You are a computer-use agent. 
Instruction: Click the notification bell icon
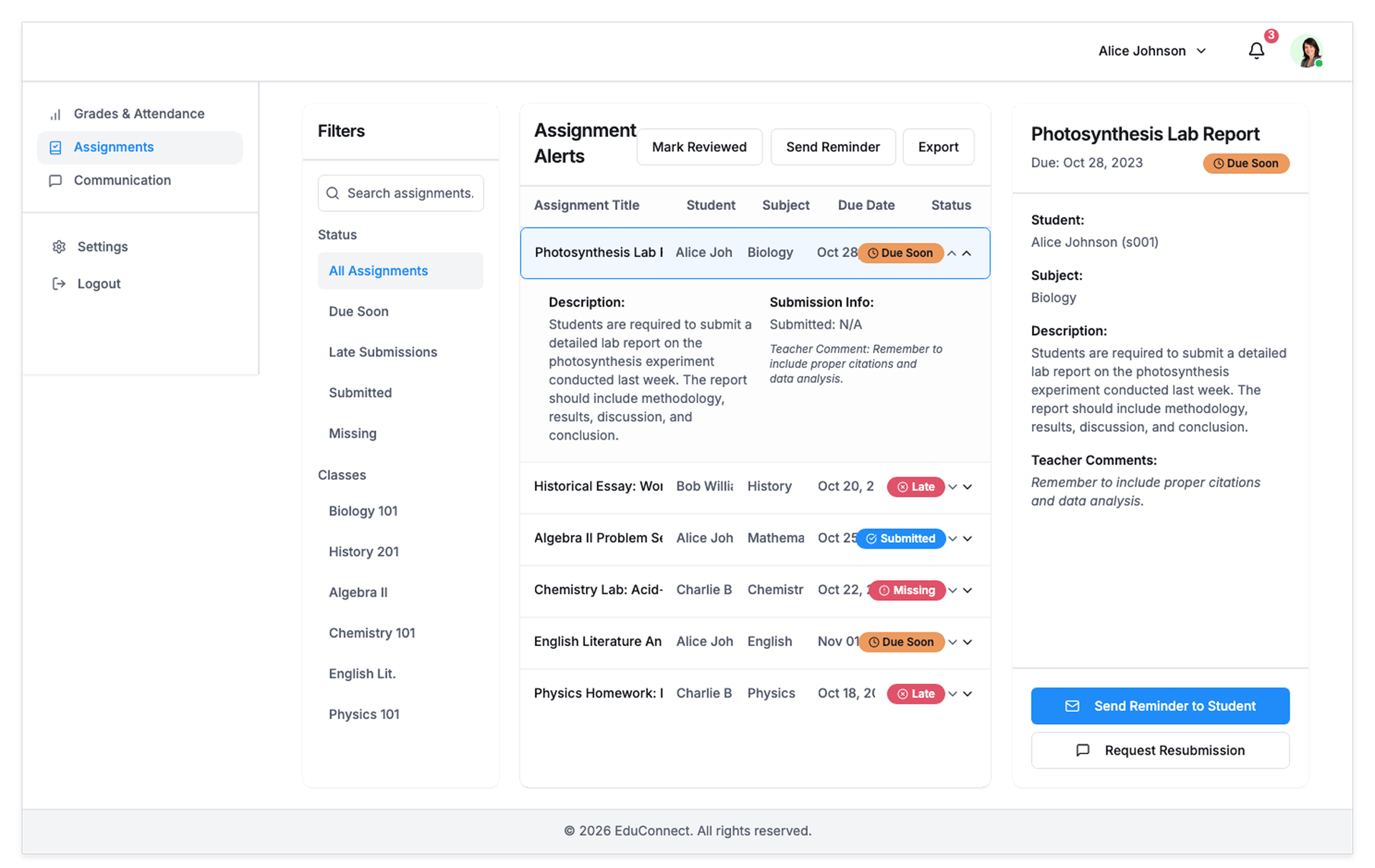[x=1256, y=51]
